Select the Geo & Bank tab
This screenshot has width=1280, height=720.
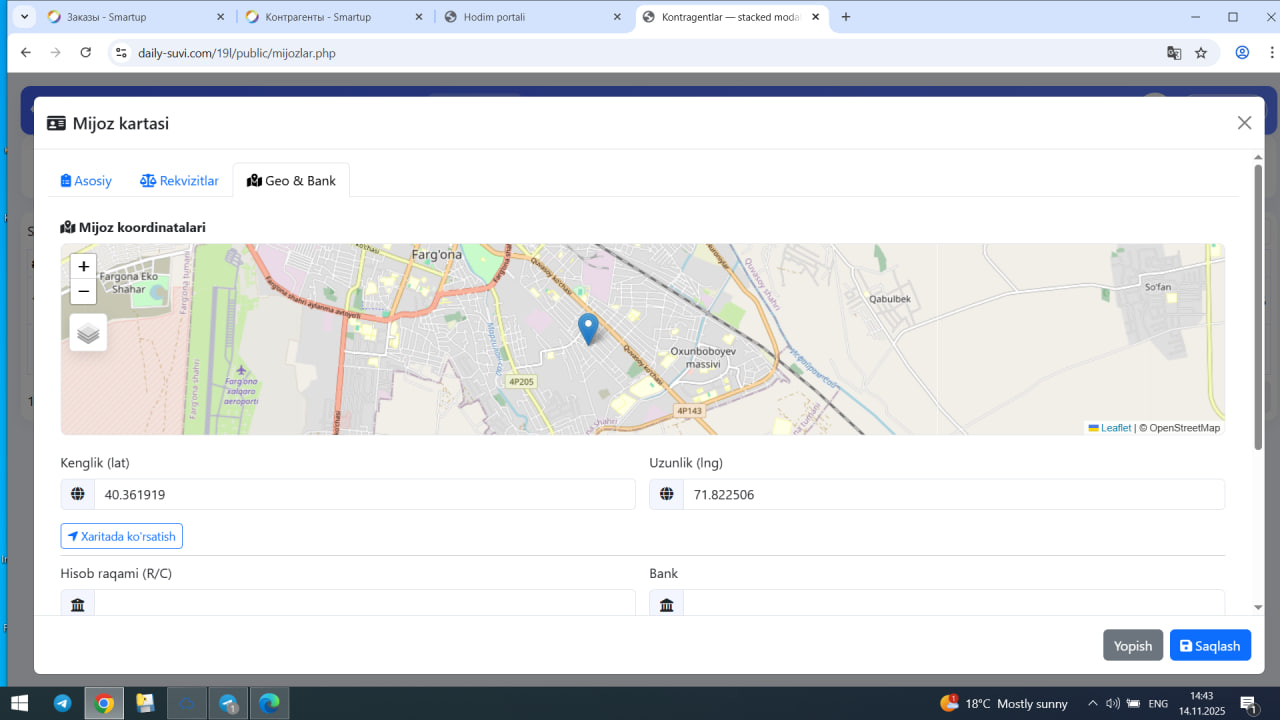[291, 181]
